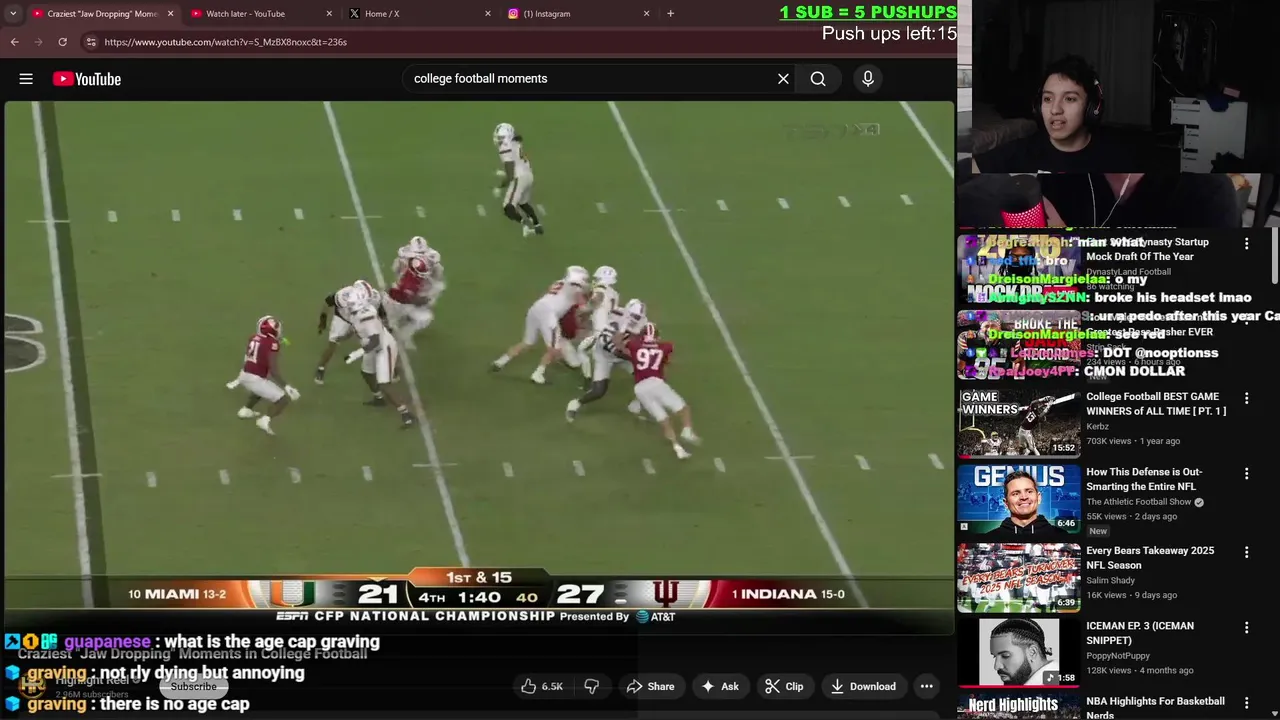Open options menu for NBA Highlights video
This screenshot has width=1280, height=720.
1246,704
